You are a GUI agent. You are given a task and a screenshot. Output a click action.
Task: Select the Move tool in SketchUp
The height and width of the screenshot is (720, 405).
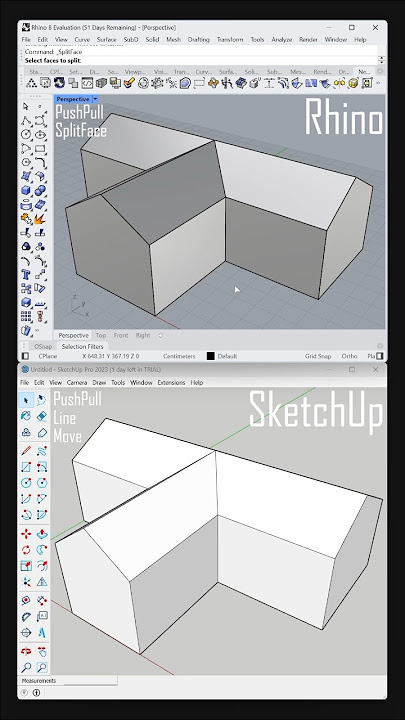[x=26, y=534]
